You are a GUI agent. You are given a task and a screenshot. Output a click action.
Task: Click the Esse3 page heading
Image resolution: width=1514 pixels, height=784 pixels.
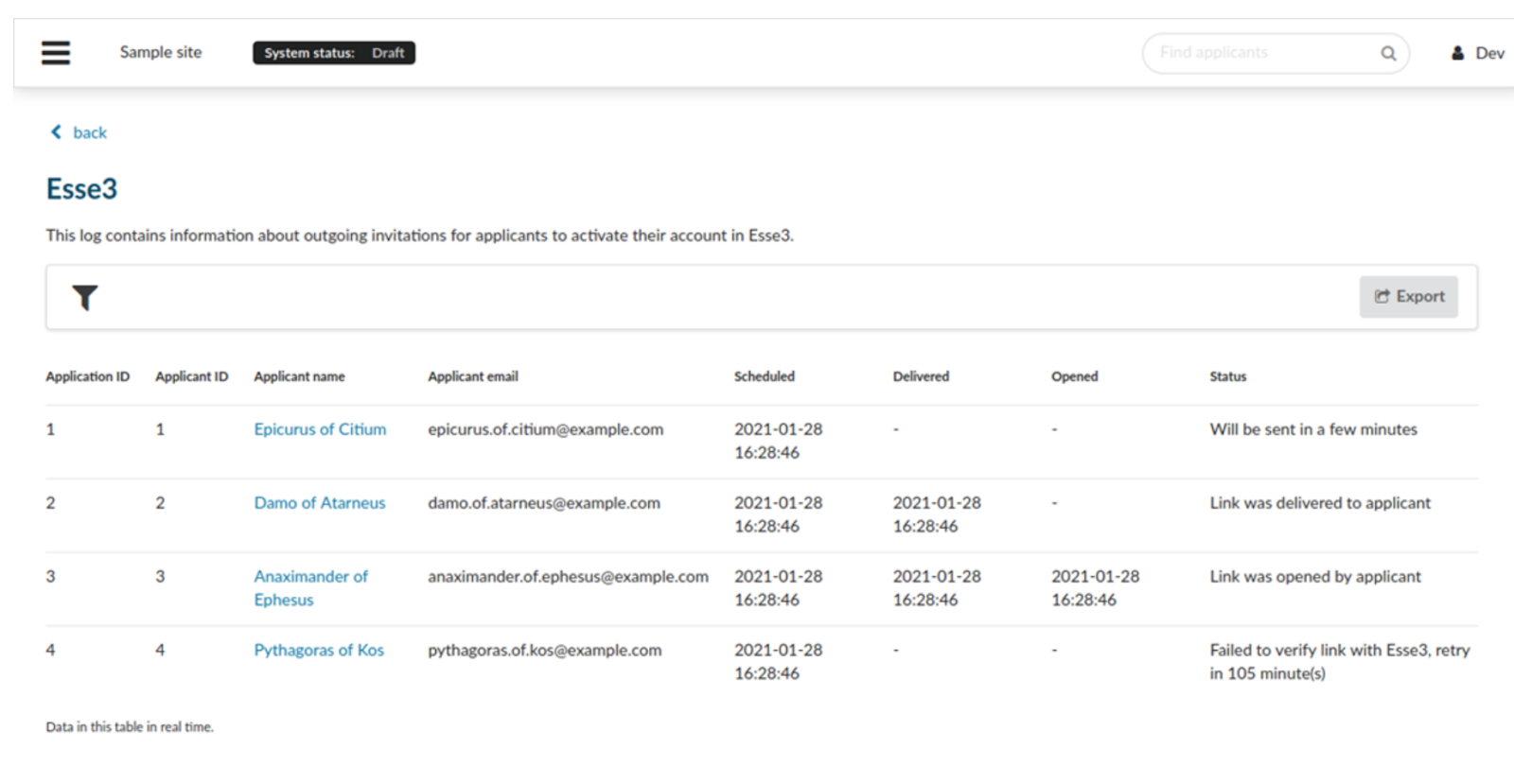coord(82,189)
